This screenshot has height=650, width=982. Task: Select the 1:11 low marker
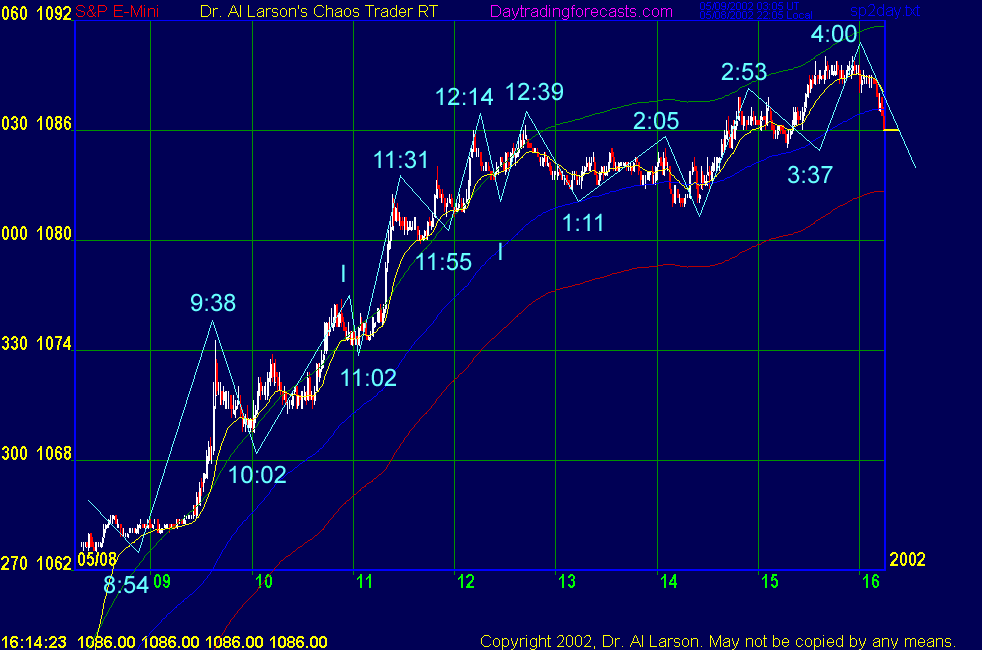[x=582, y=223]
